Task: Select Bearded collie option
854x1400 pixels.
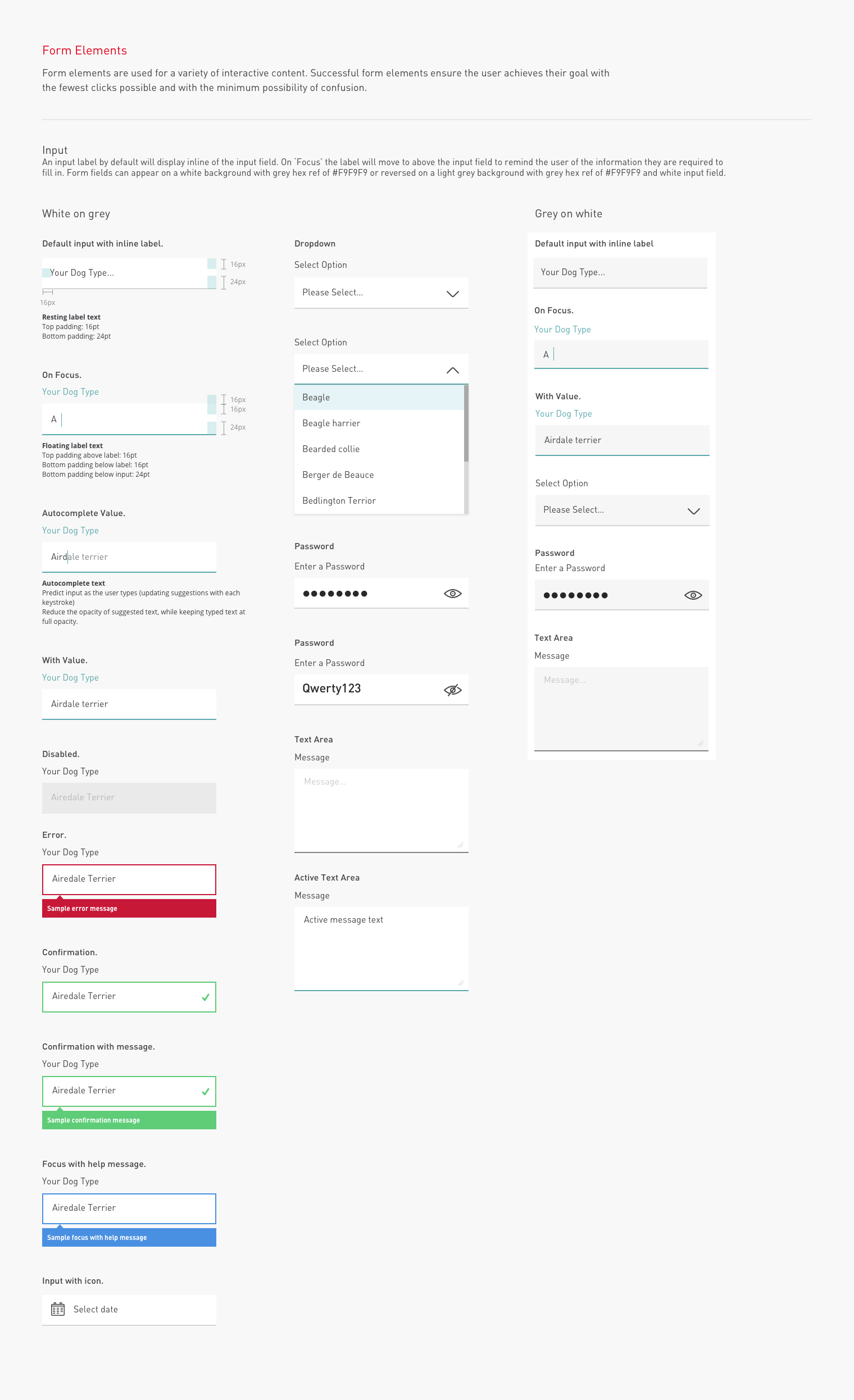Action: coord(330,449)
